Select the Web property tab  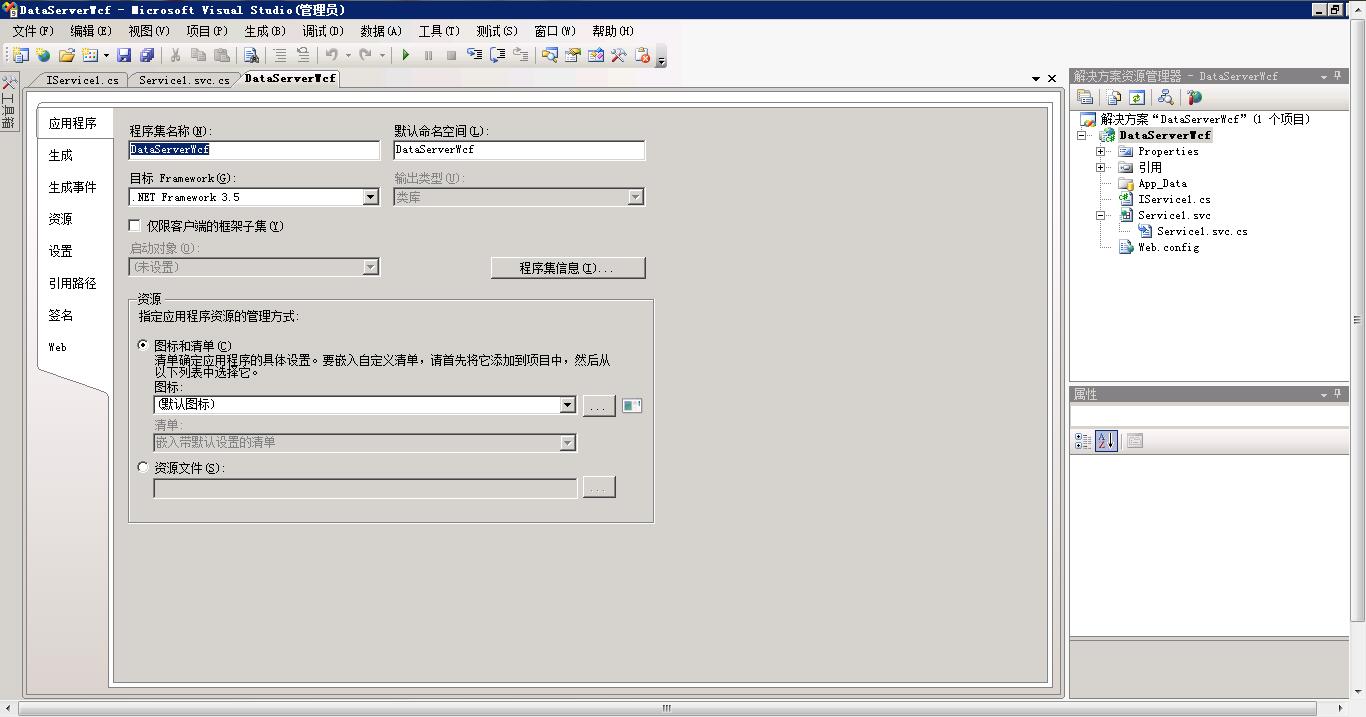pos(58,347)
